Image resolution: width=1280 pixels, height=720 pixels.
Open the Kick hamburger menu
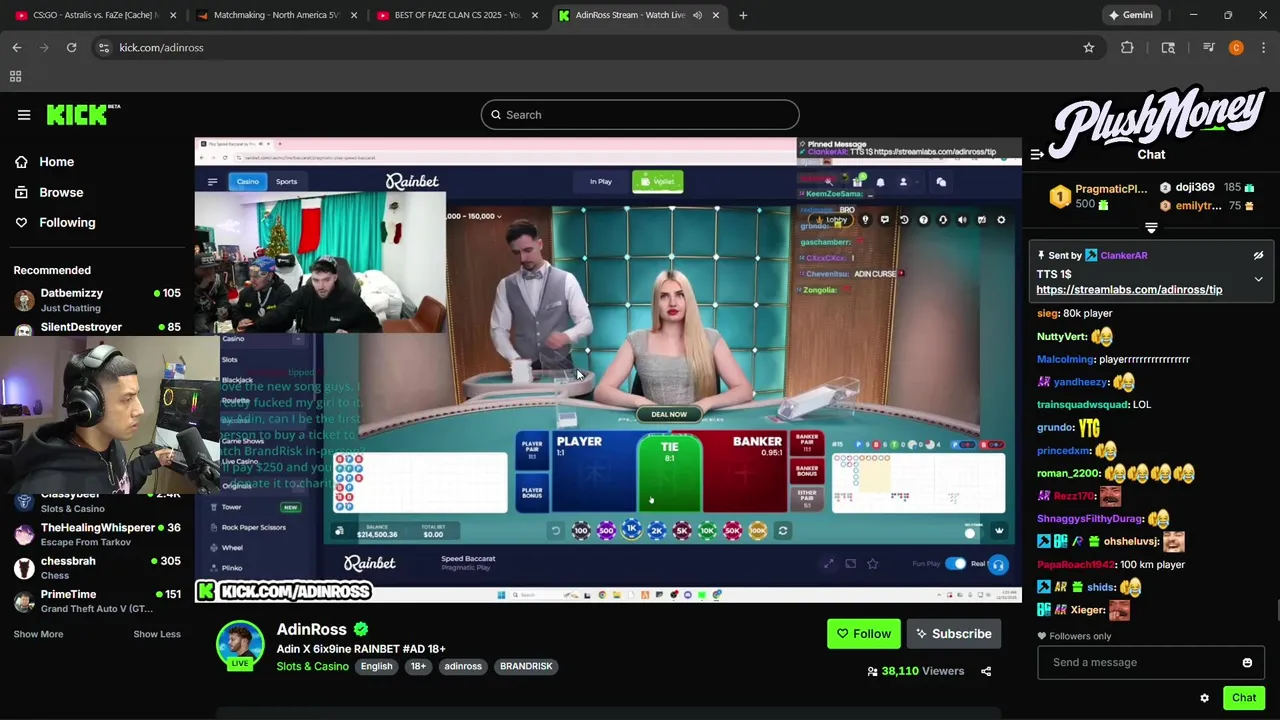24,115
